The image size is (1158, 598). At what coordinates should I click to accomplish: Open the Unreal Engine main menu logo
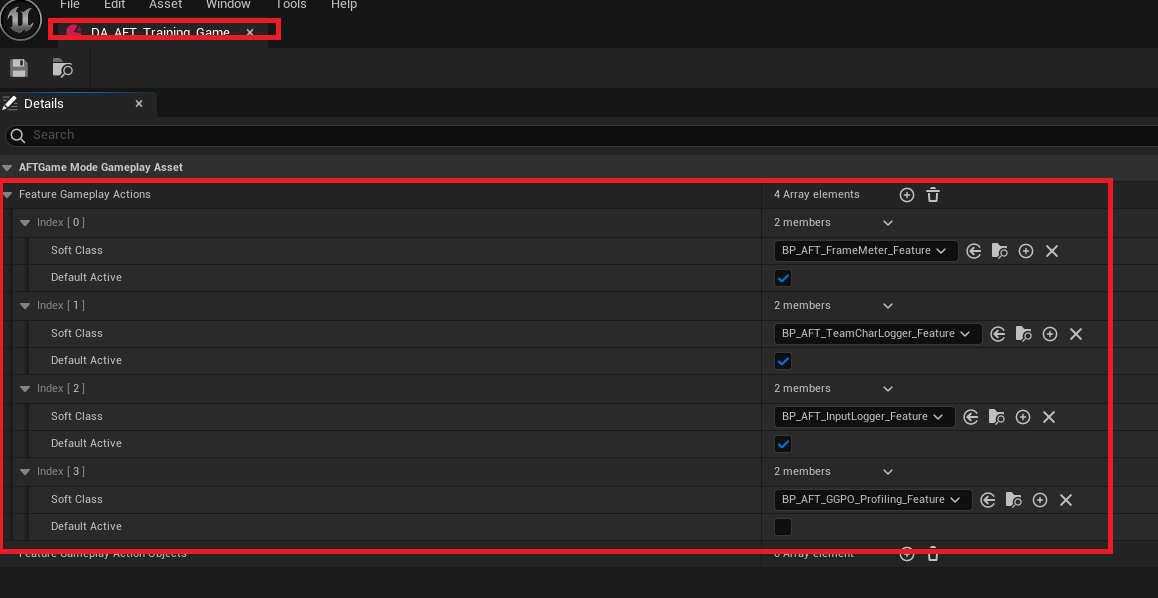20,20
